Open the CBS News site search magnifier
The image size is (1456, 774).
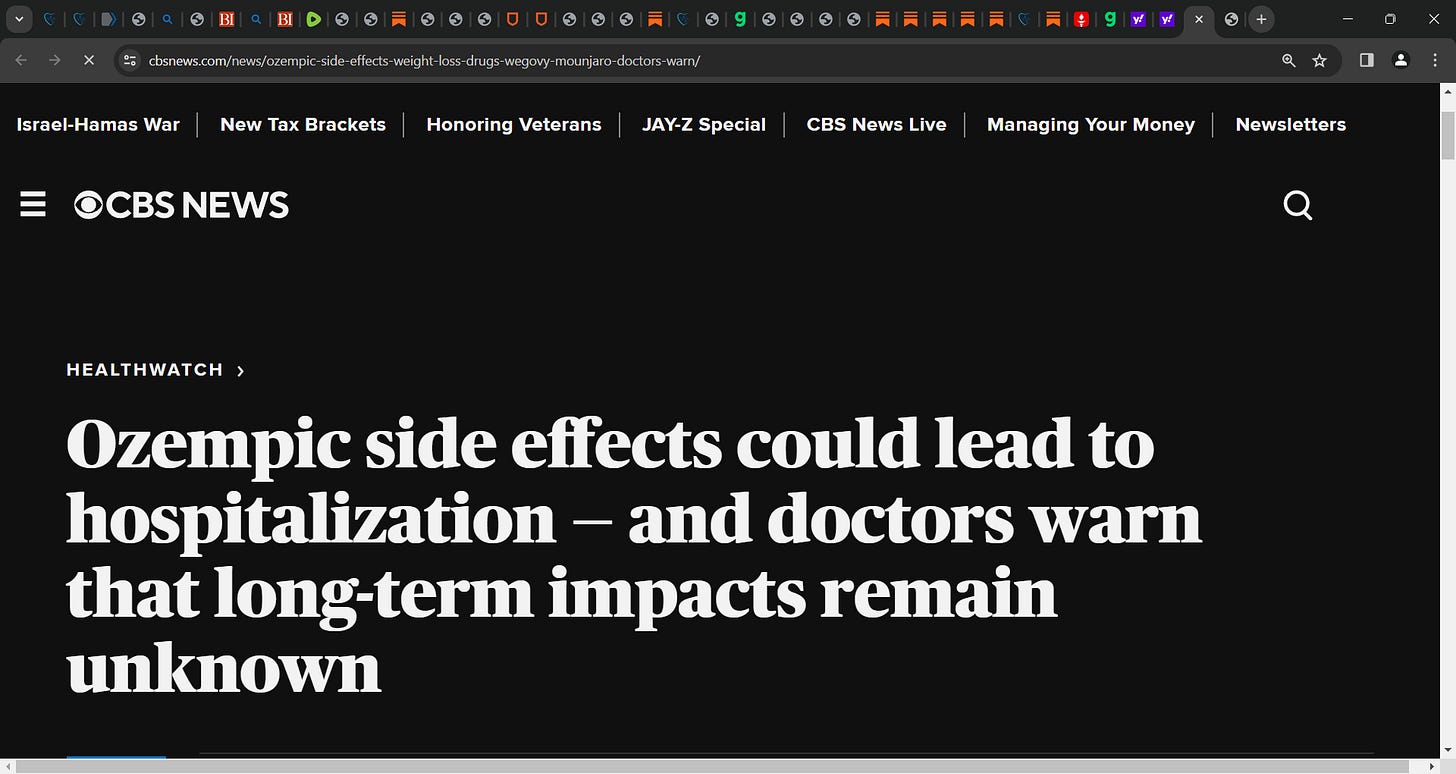click(1297, 206)
